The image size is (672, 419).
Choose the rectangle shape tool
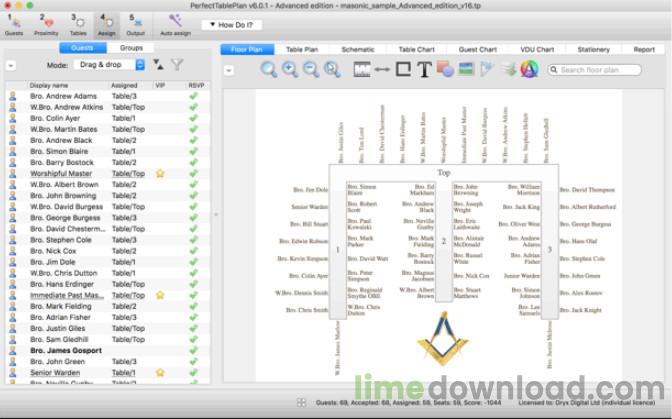pos(403,69)
